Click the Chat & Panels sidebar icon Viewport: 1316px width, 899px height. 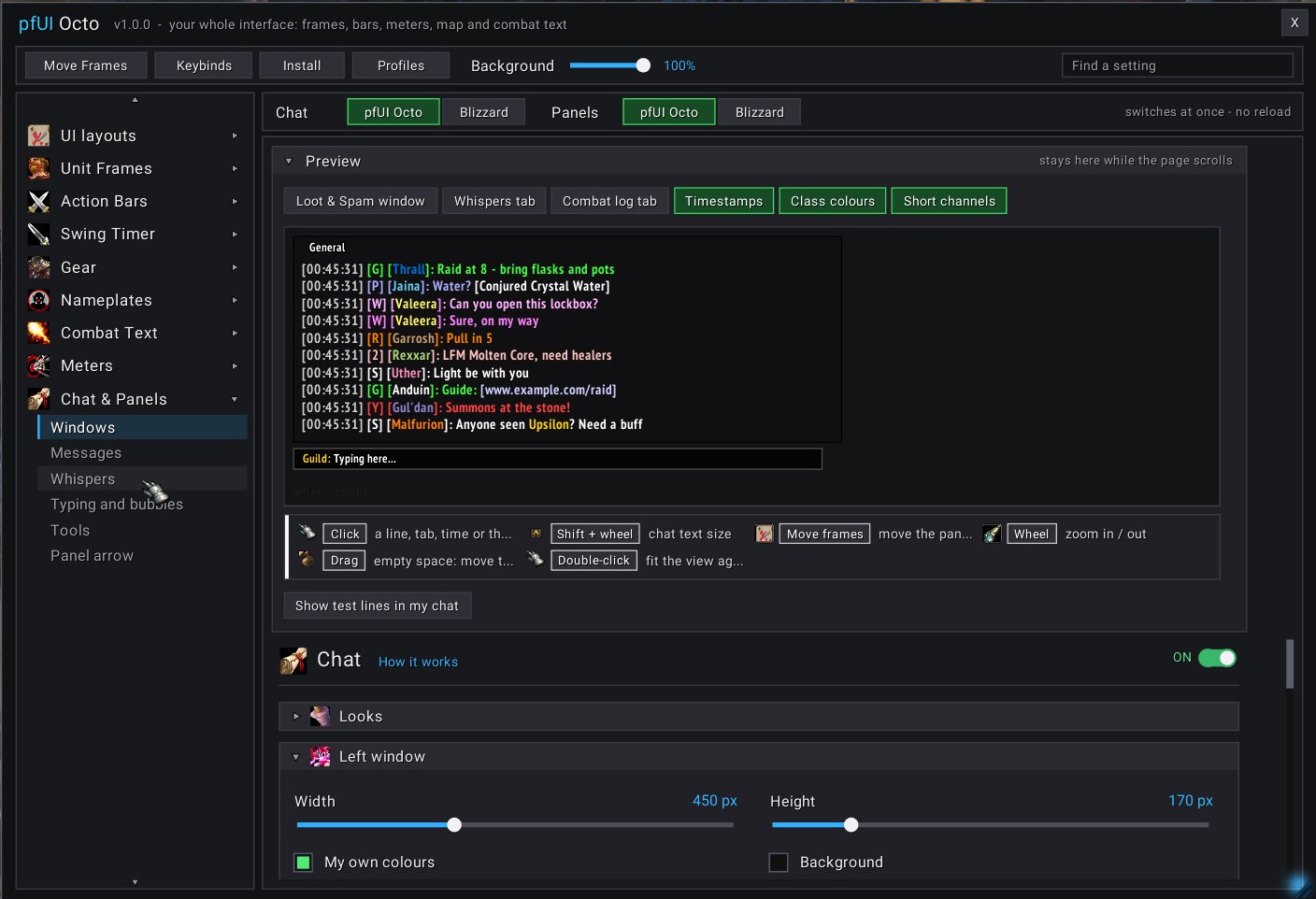point(38,399)
